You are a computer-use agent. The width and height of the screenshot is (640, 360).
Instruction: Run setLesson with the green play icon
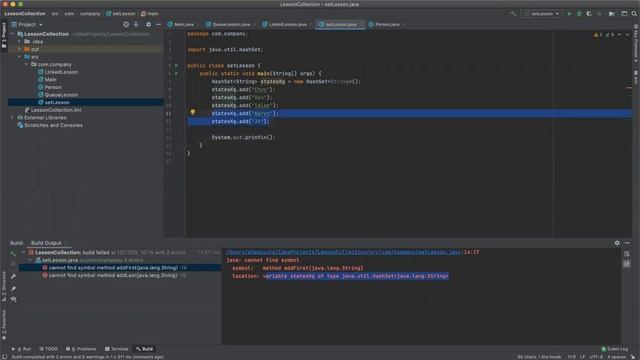point(569,13)
